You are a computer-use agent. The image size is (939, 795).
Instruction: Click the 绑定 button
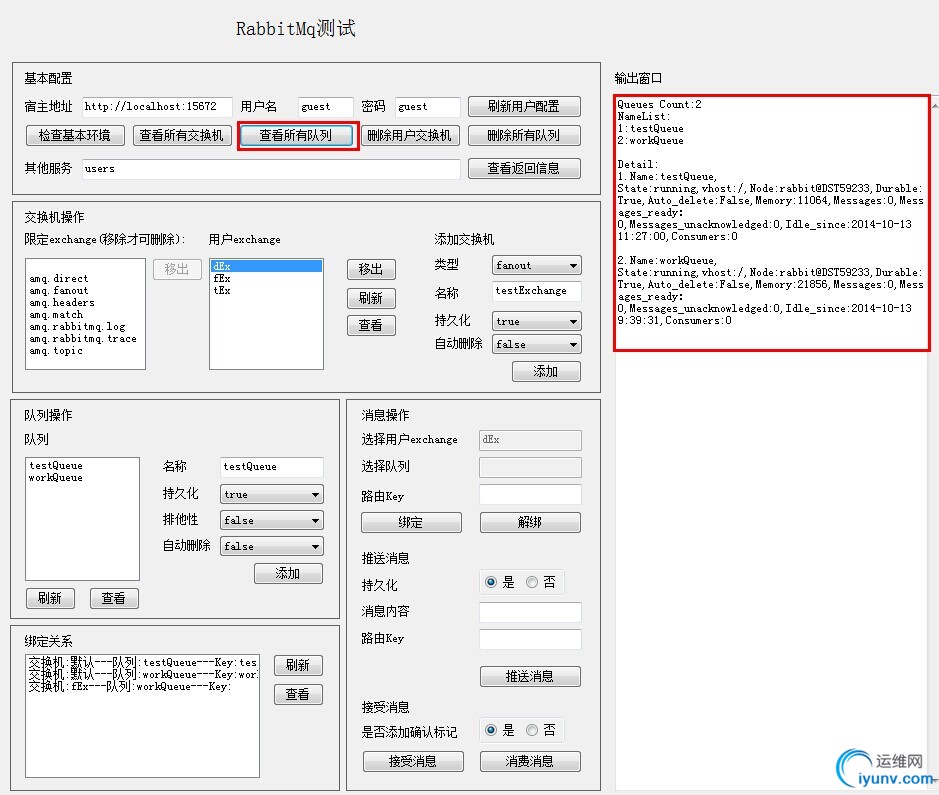coord(411,522)
